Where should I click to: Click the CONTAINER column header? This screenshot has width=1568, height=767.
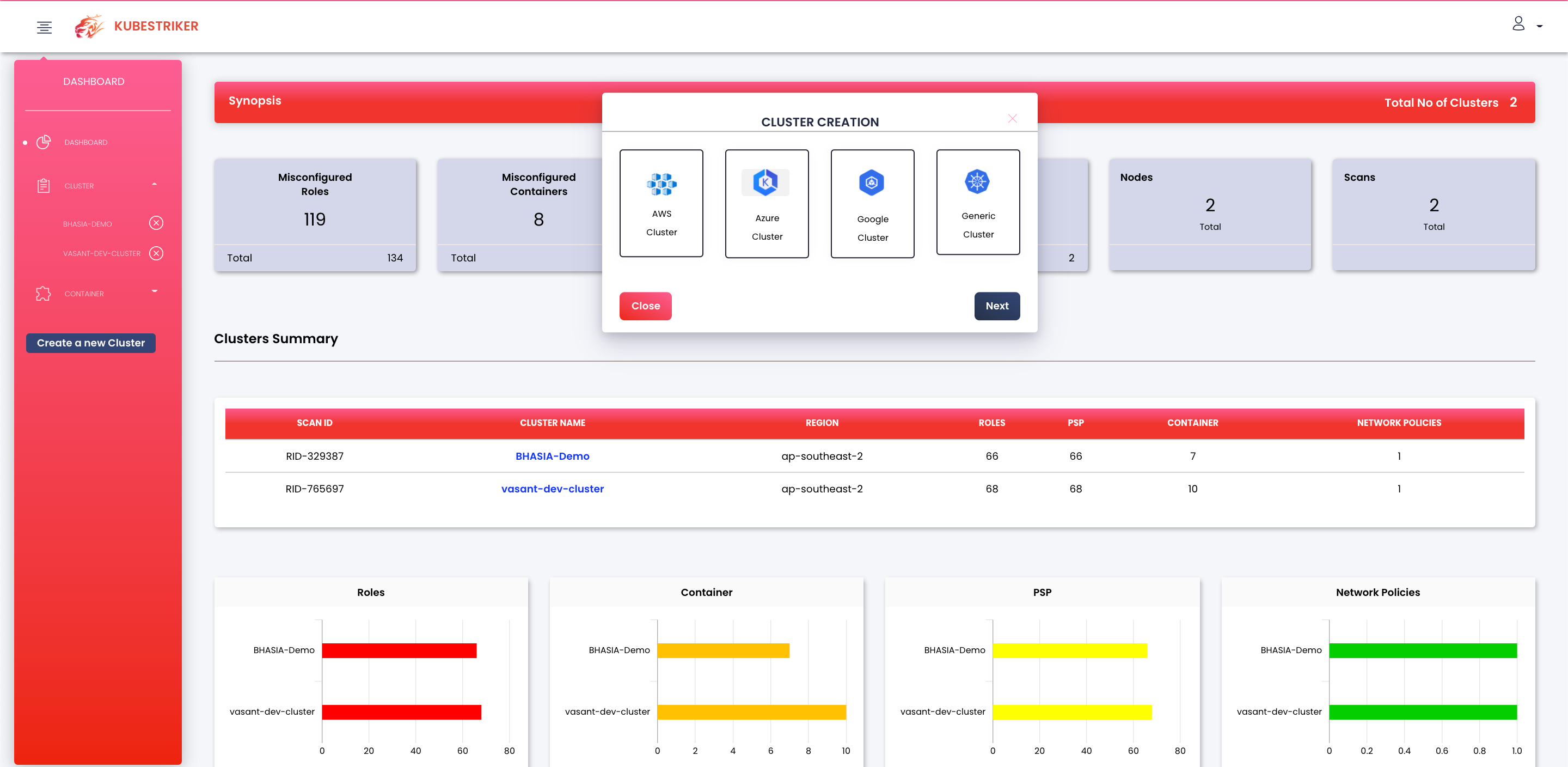pyautogui.click(x=1192, y=423)
